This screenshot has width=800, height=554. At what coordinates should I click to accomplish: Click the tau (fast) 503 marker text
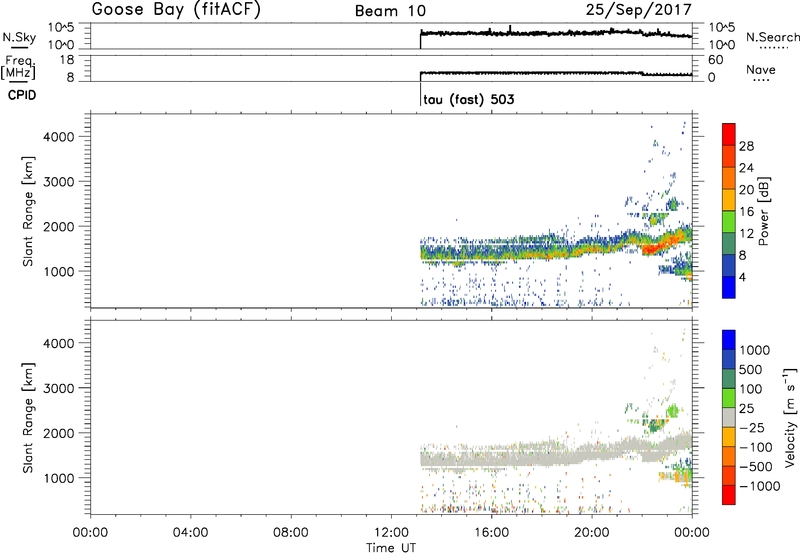tap(469, 101)
